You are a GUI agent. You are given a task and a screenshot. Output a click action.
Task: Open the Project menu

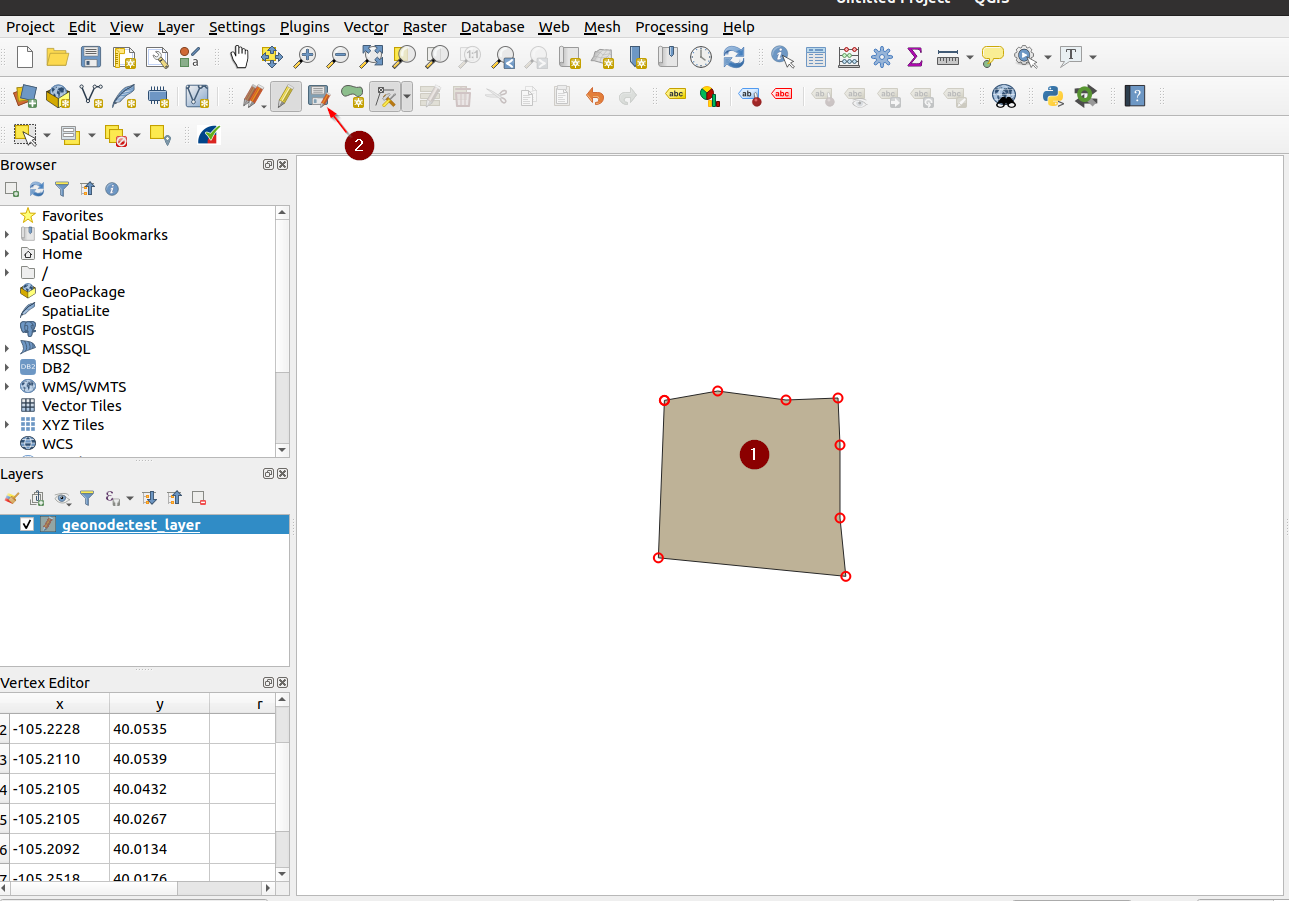(30, 27)
